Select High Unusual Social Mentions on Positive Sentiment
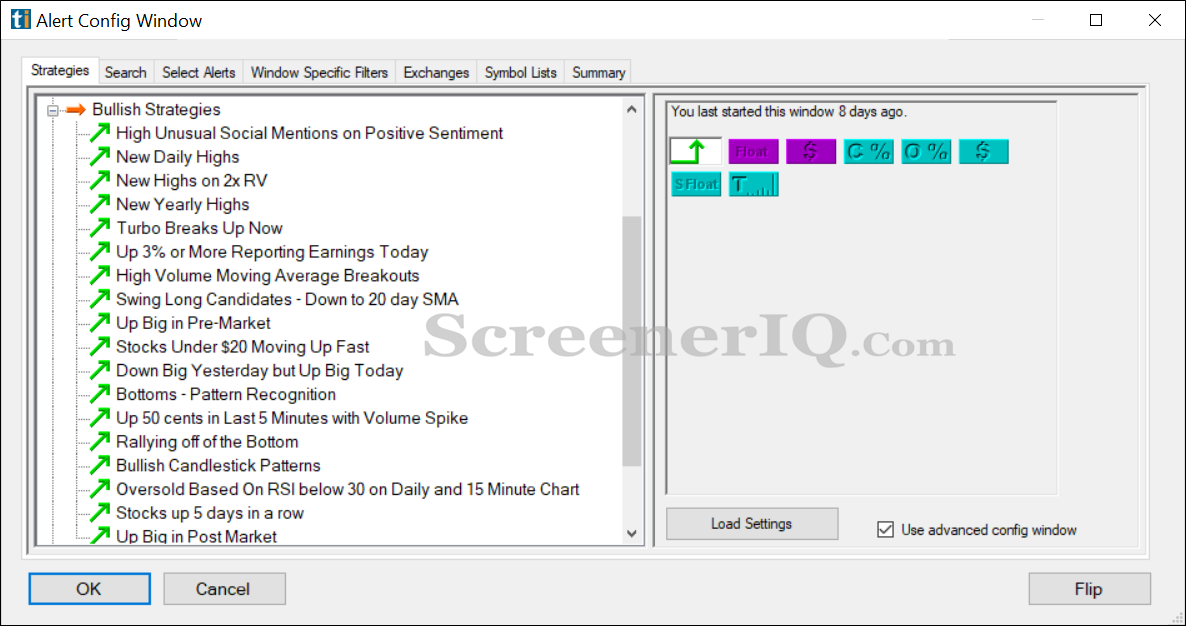1186x626 pixels. tap(309, 133)
